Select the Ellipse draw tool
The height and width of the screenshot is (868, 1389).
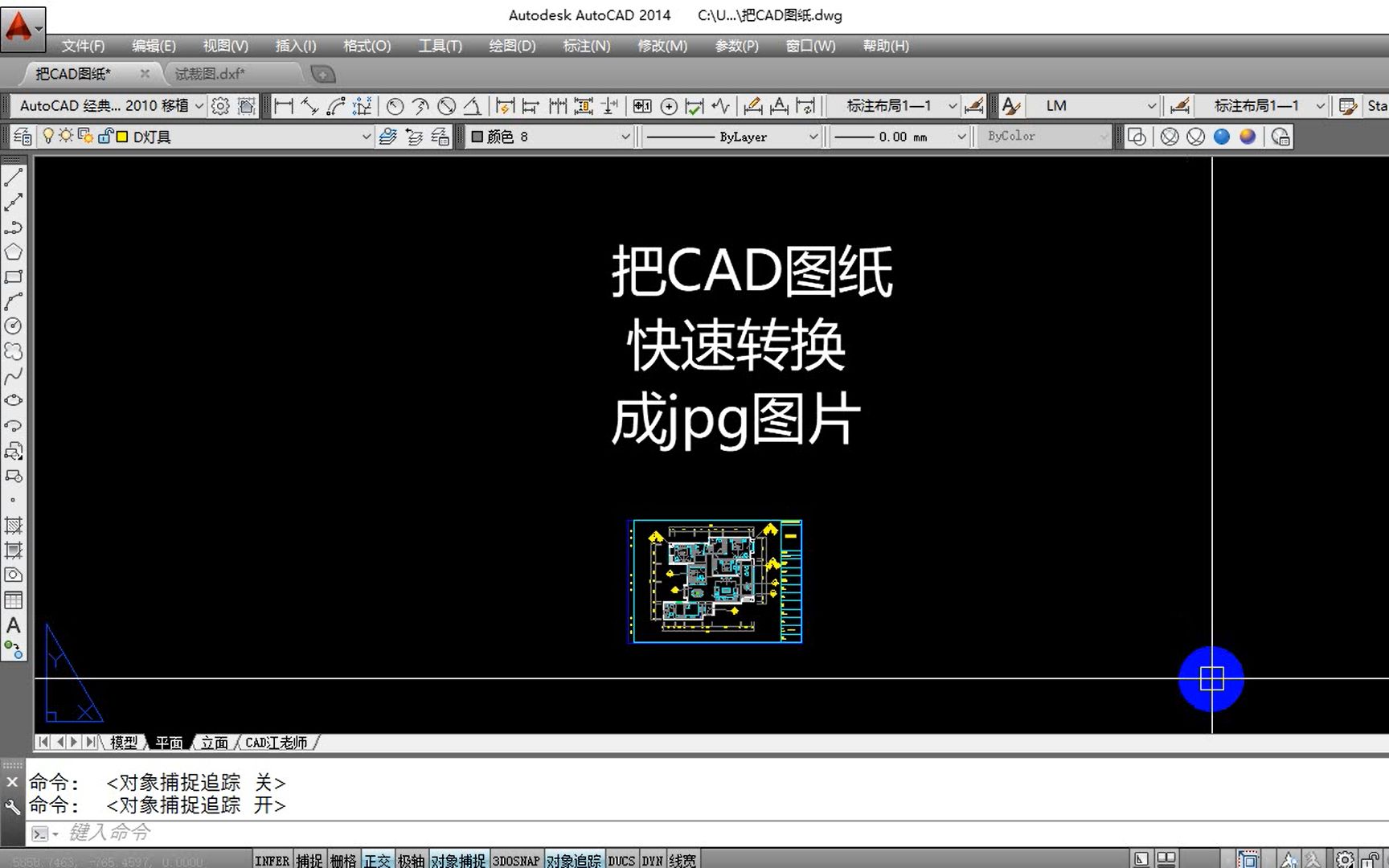click(x=14, y=400)
